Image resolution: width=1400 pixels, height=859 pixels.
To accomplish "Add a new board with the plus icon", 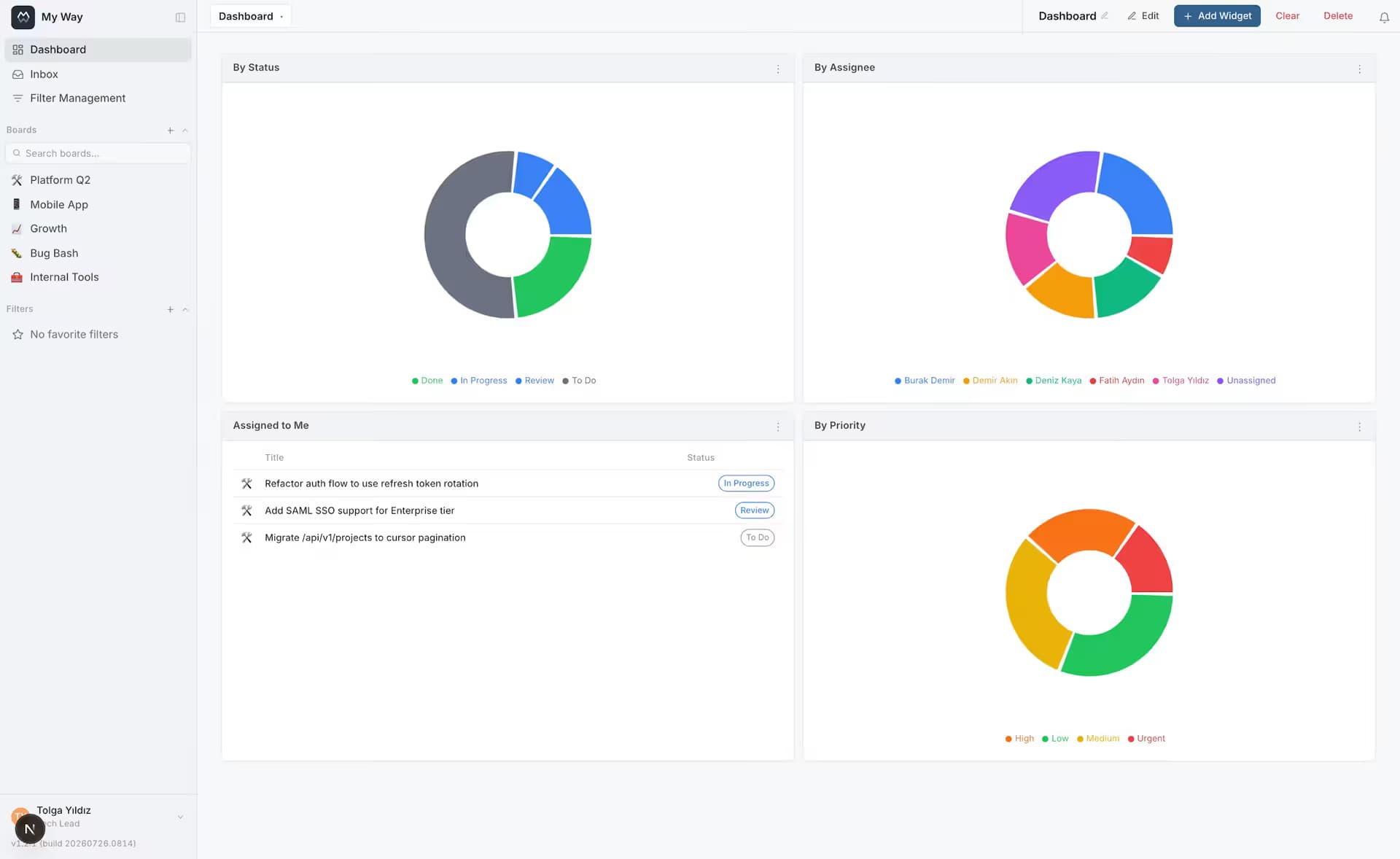I will [170, 131].
